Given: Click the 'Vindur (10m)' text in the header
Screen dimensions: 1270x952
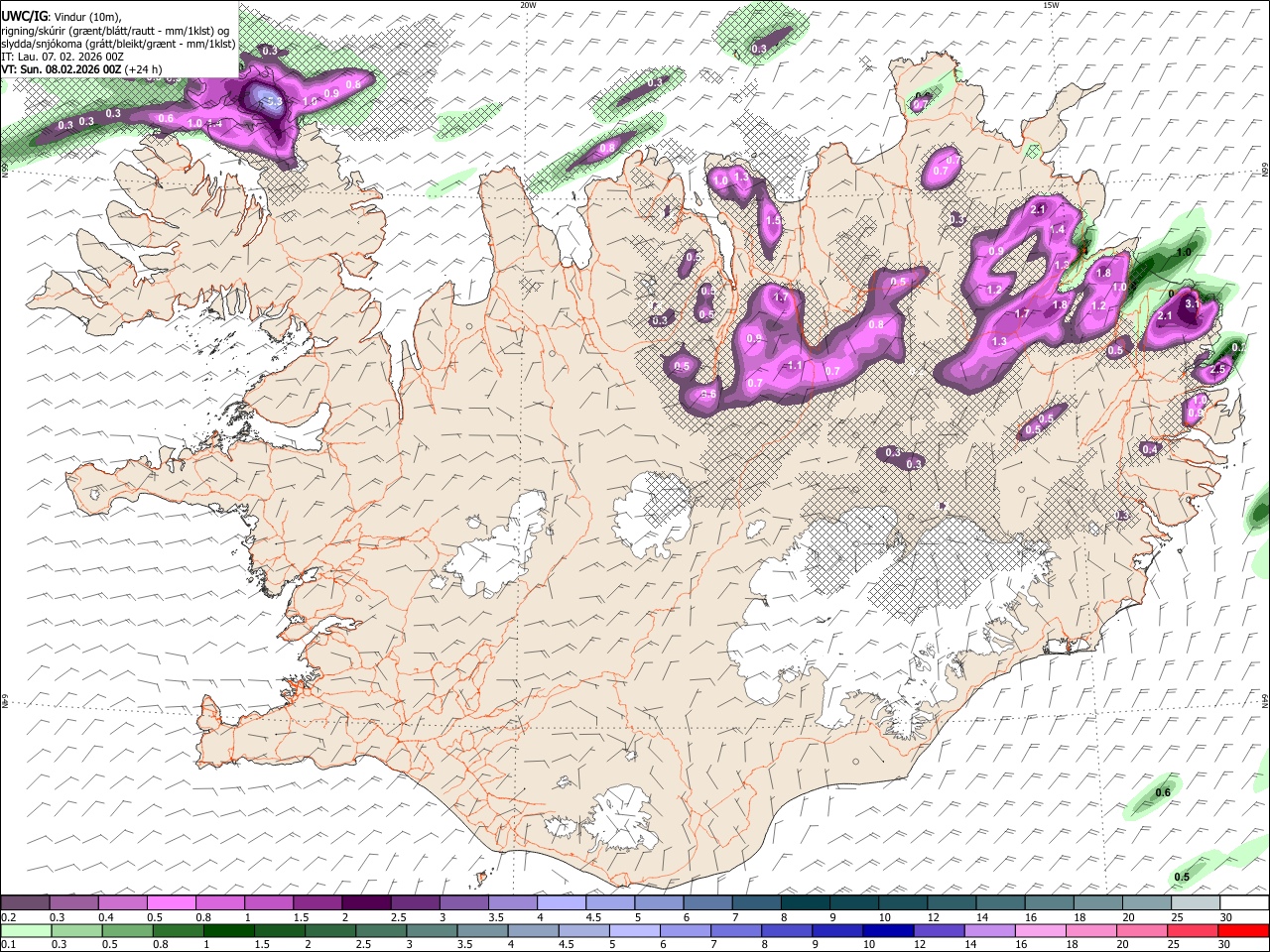Looking at the screenshot, I should pyautogui.click(x=86, y=17).
